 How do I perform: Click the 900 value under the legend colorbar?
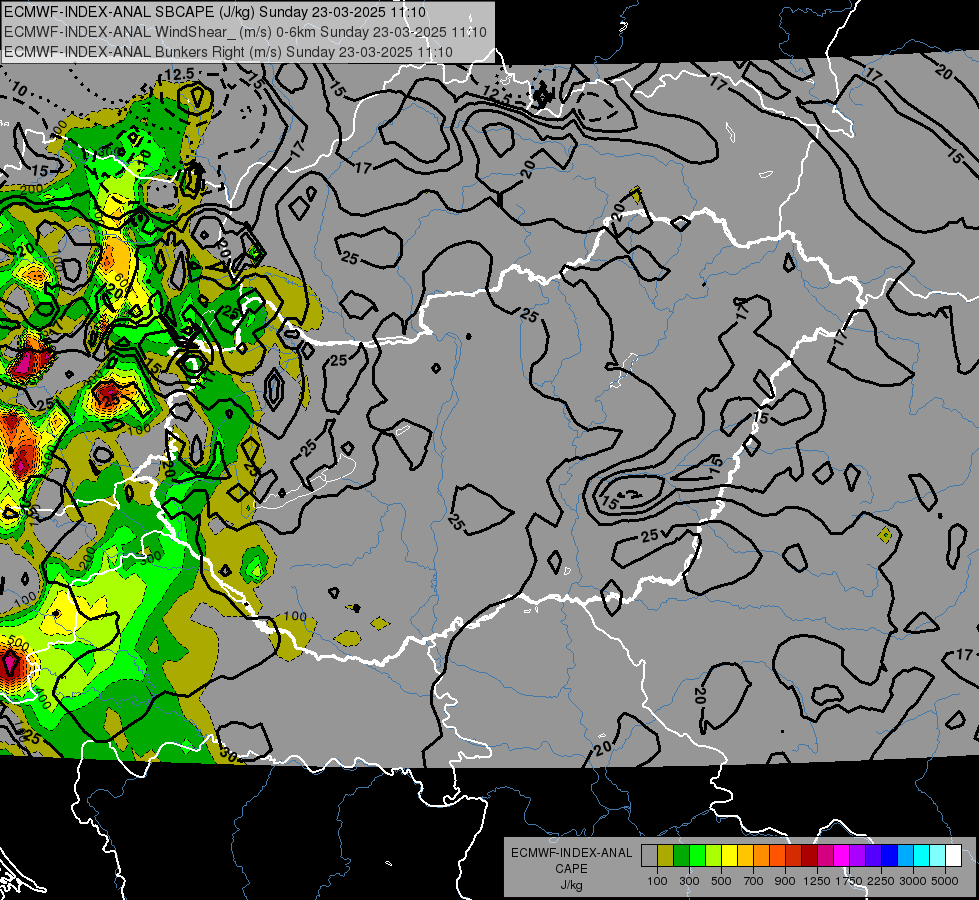(785, 881)
